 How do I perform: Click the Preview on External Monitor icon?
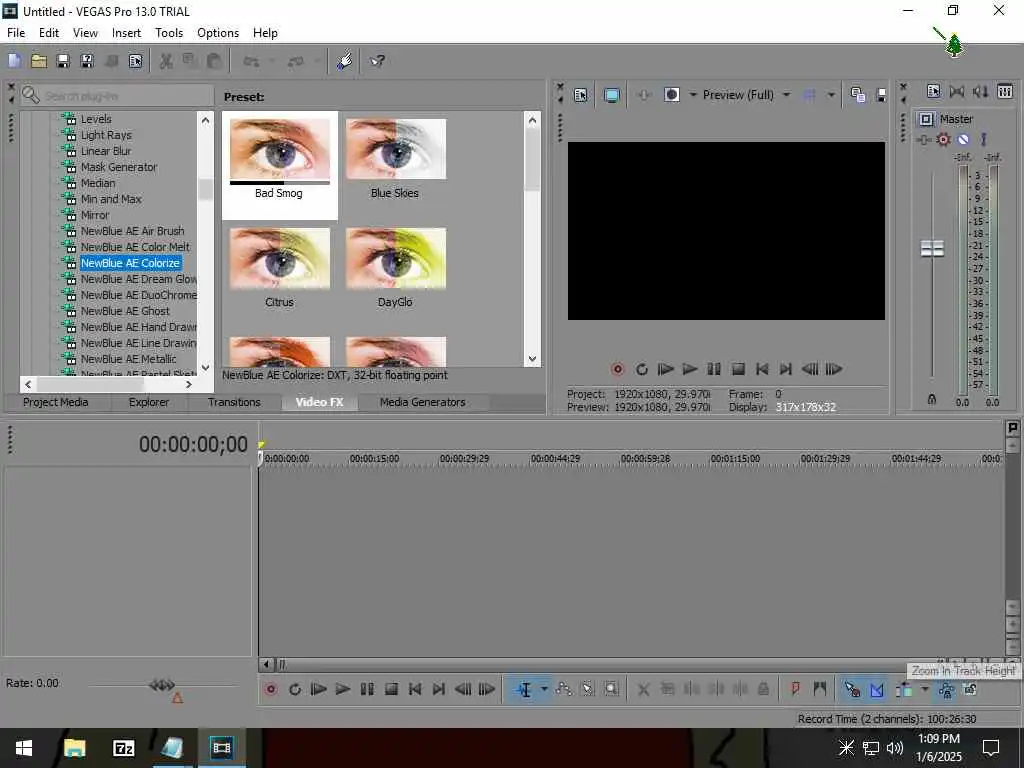[x=612, y=95]
